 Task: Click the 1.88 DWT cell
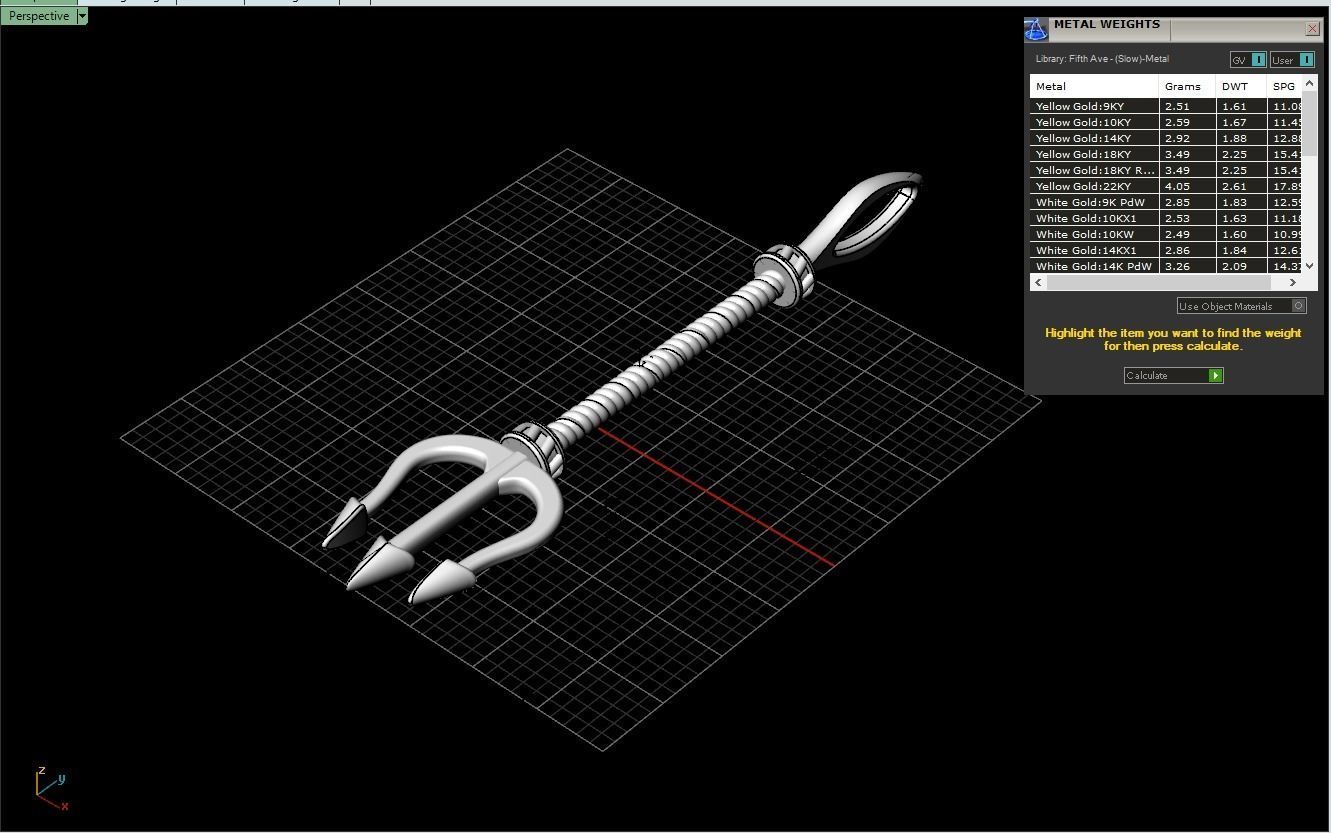click(x=1241, y=138)
